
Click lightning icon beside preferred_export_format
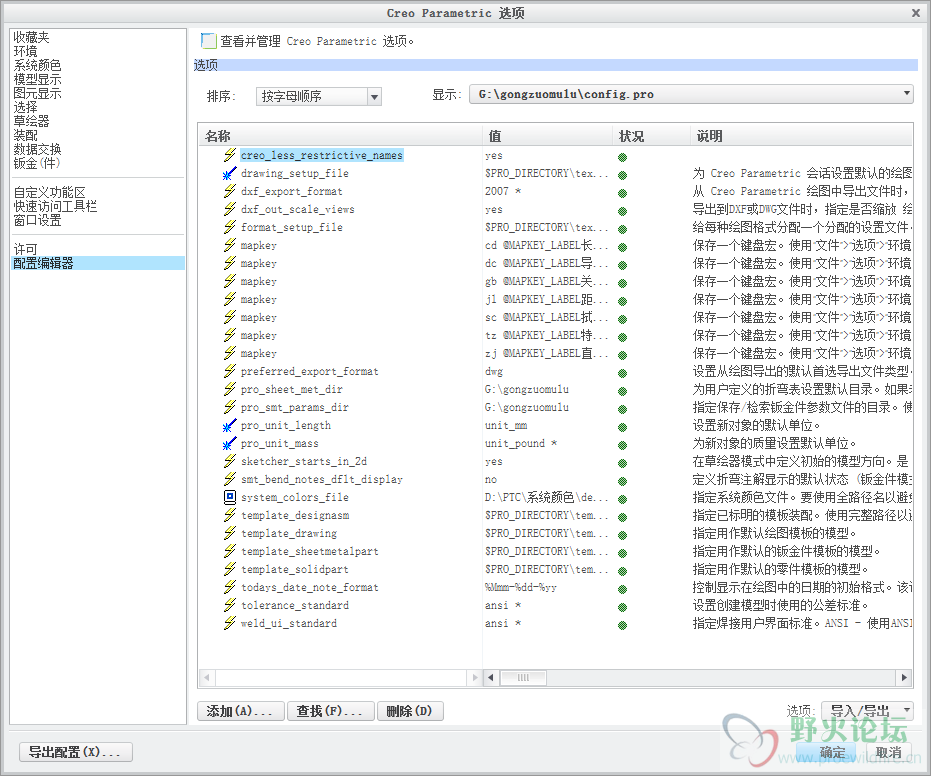[230, 371]
